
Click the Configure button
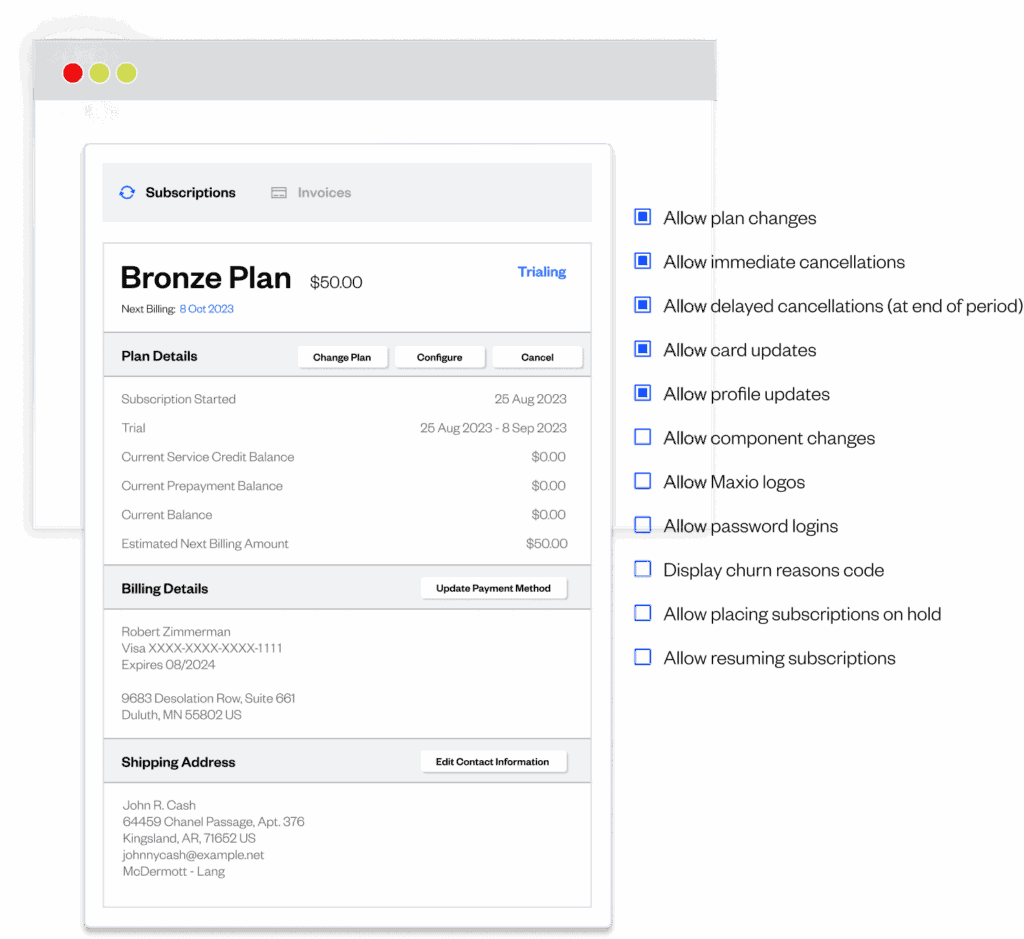(440, 357)
